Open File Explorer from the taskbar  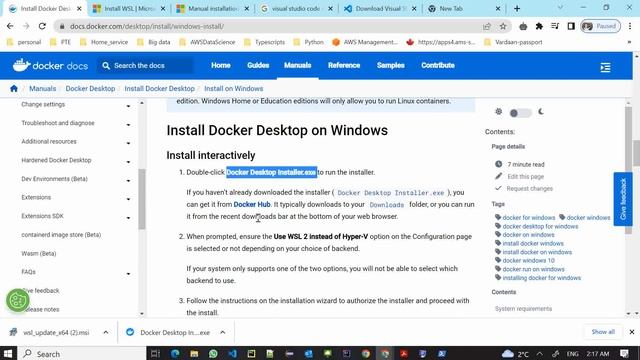pos(194,353)
